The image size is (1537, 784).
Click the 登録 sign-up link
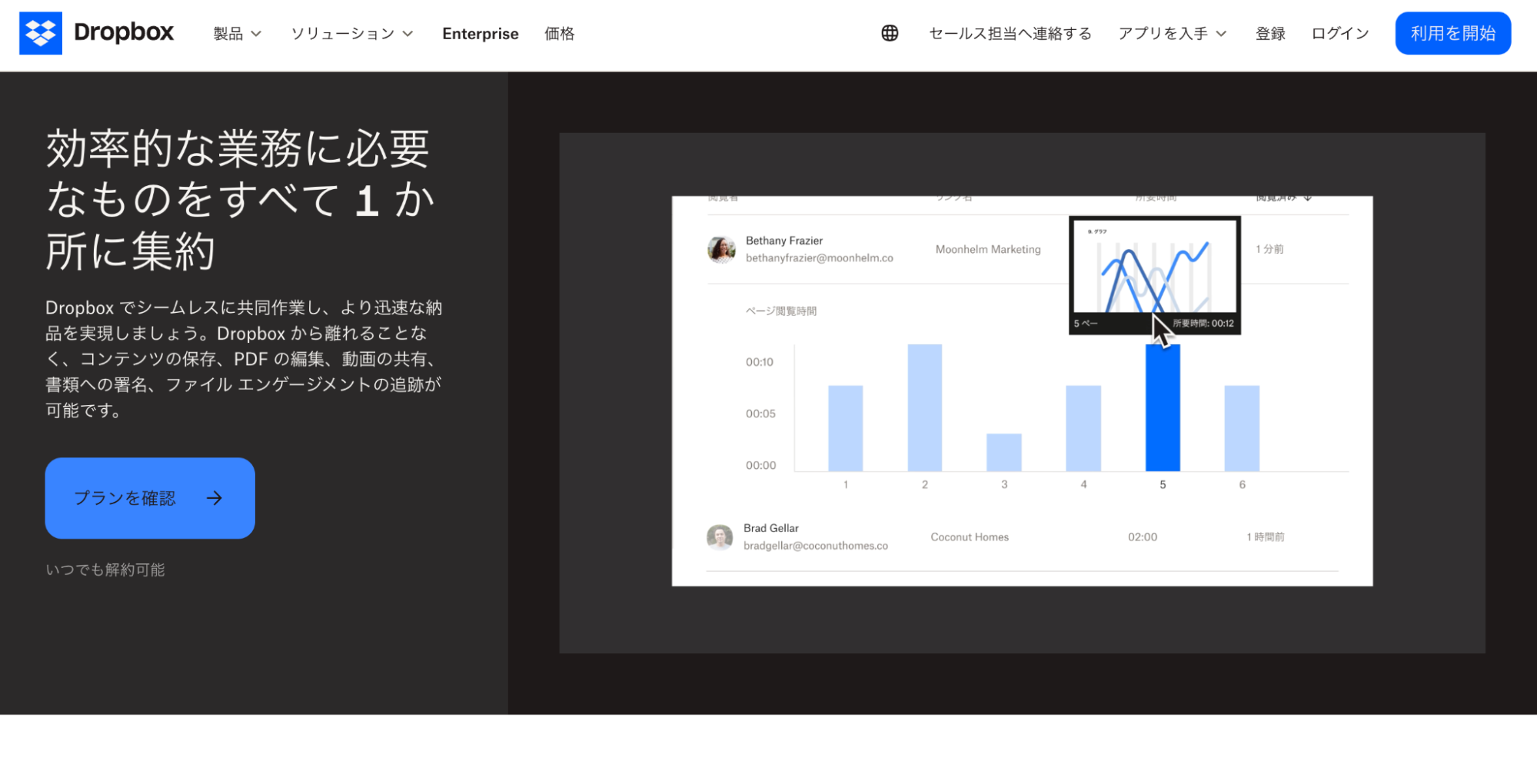(x=1270, y=34)
